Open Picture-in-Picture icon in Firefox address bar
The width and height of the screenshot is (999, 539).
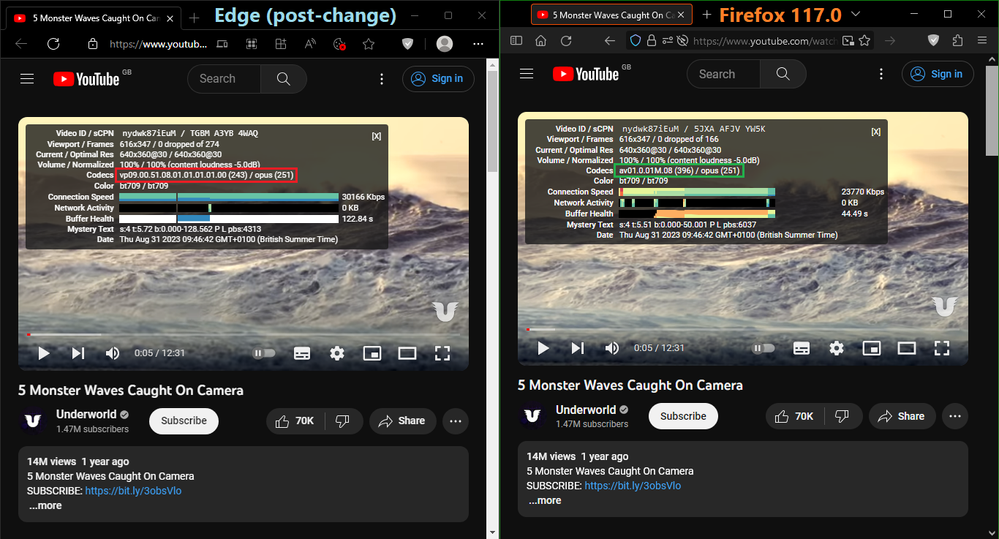(x=848, y=41)
